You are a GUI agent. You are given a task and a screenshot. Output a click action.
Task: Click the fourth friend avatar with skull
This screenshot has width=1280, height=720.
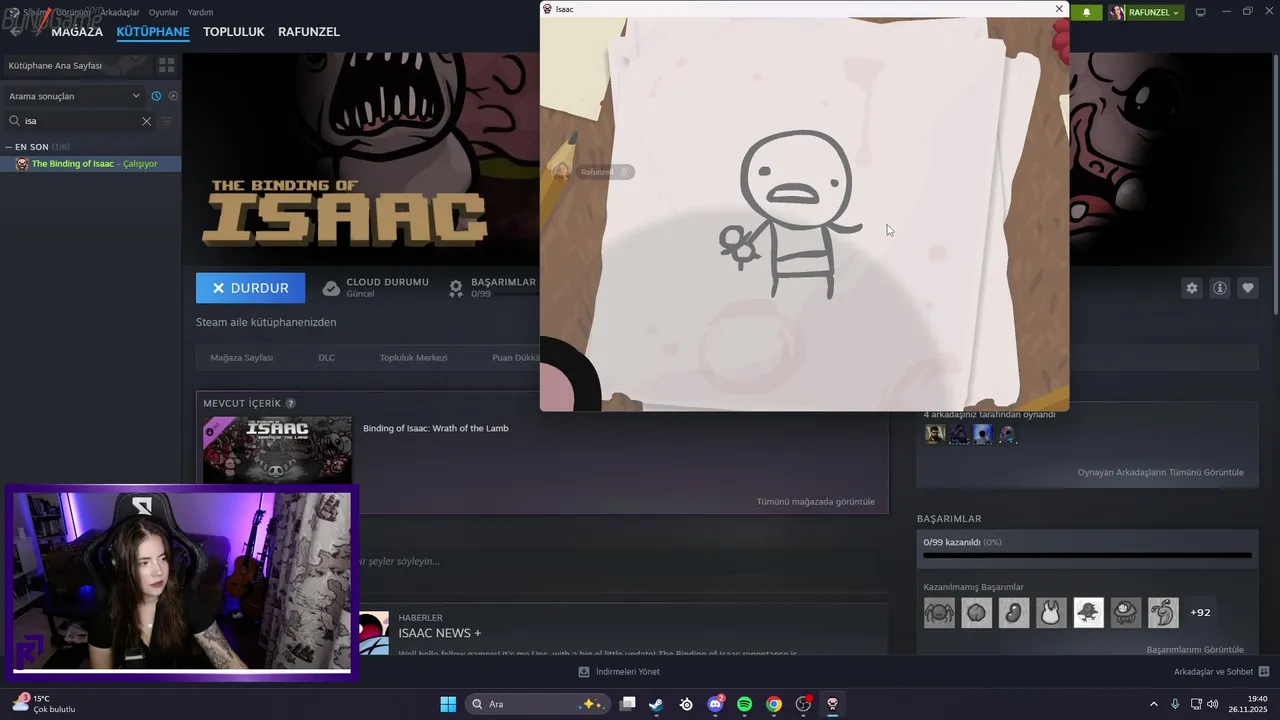(x=1007, y=434)
